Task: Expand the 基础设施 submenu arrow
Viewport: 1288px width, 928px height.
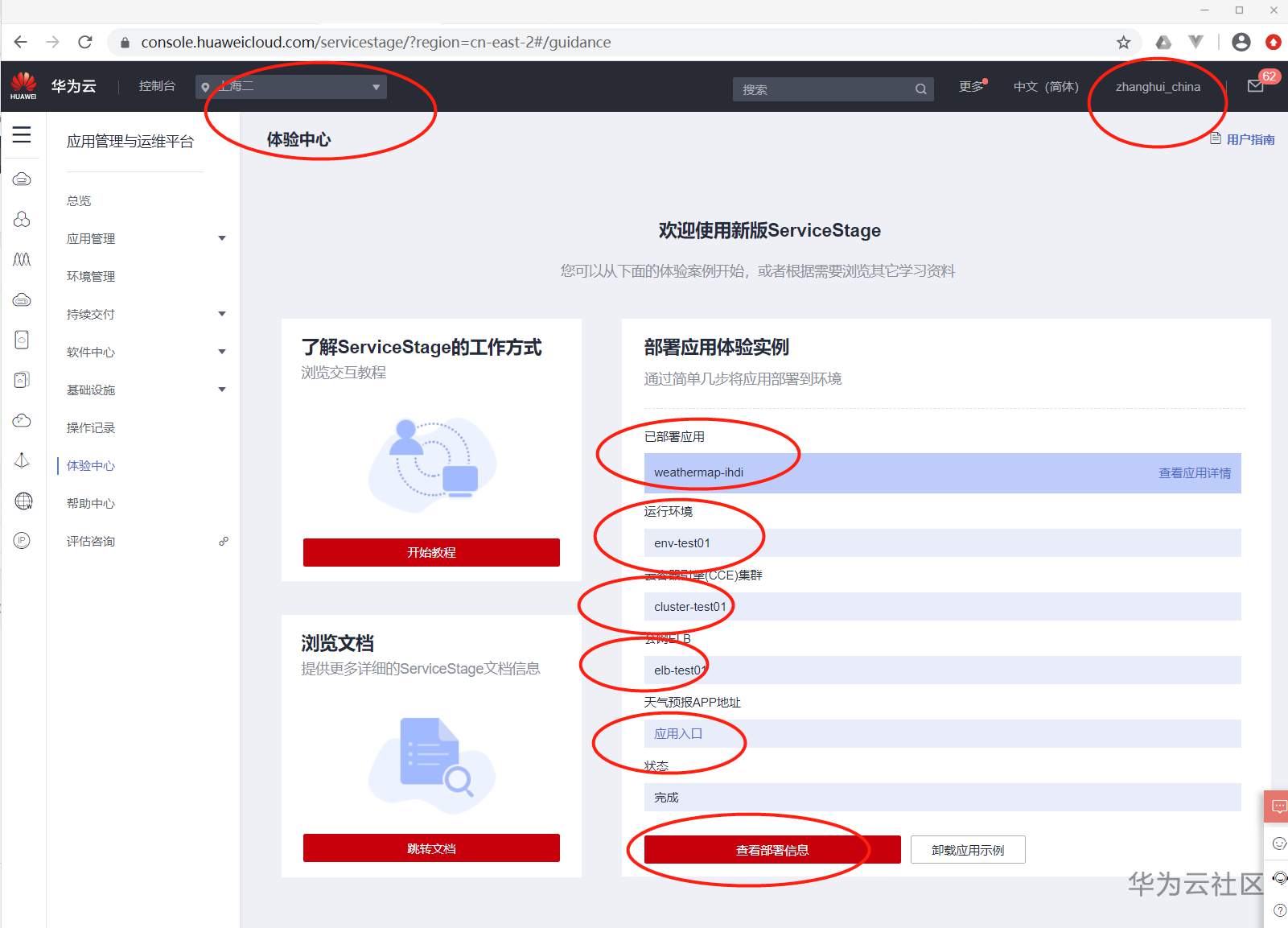Action: (x=222, y=390)
